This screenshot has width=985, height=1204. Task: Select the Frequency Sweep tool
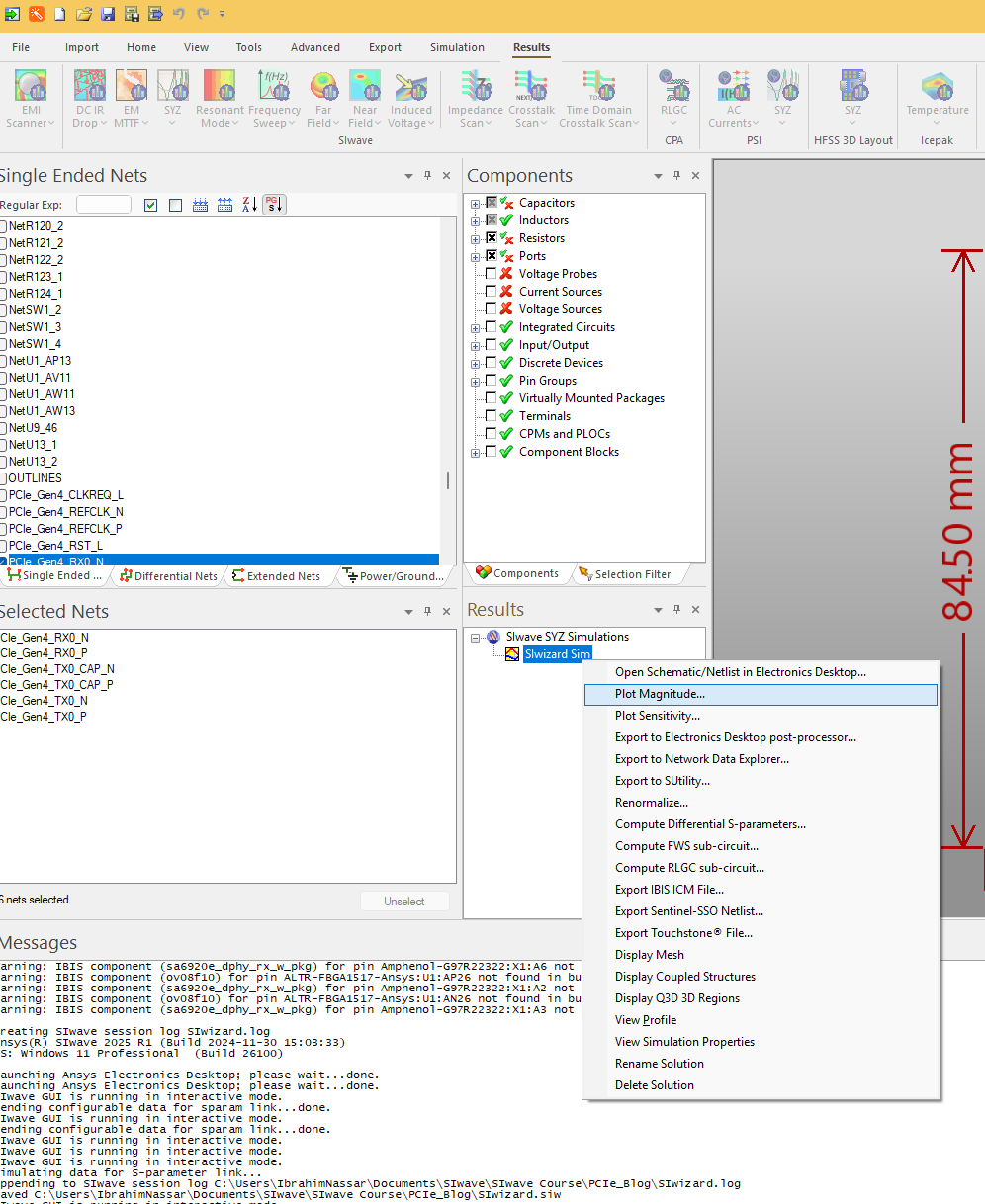274,97
